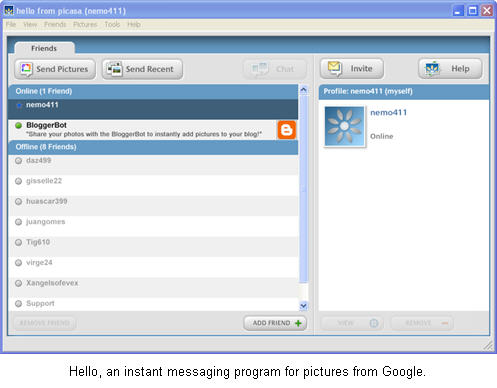Click the VIEW button in profile panel
Viewport: 497px width, 388px height.
352,323
